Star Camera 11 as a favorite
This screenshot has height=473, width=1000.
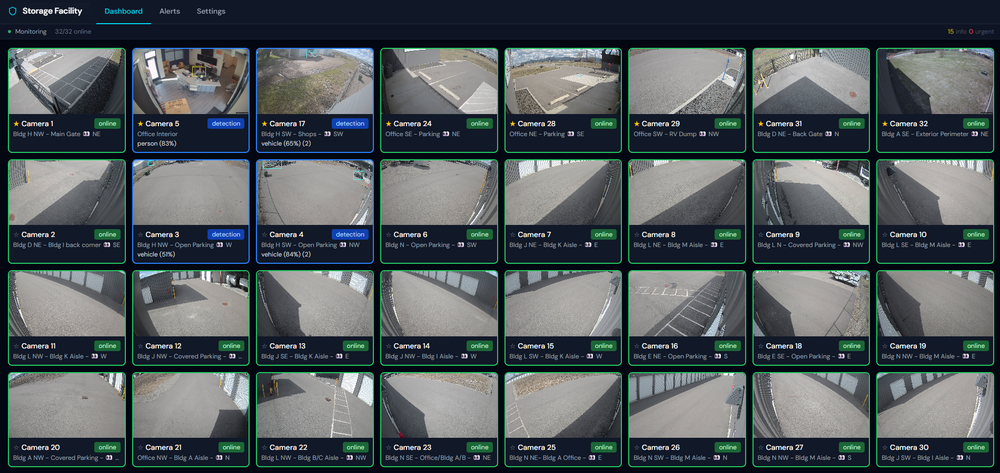coord(16,346)
